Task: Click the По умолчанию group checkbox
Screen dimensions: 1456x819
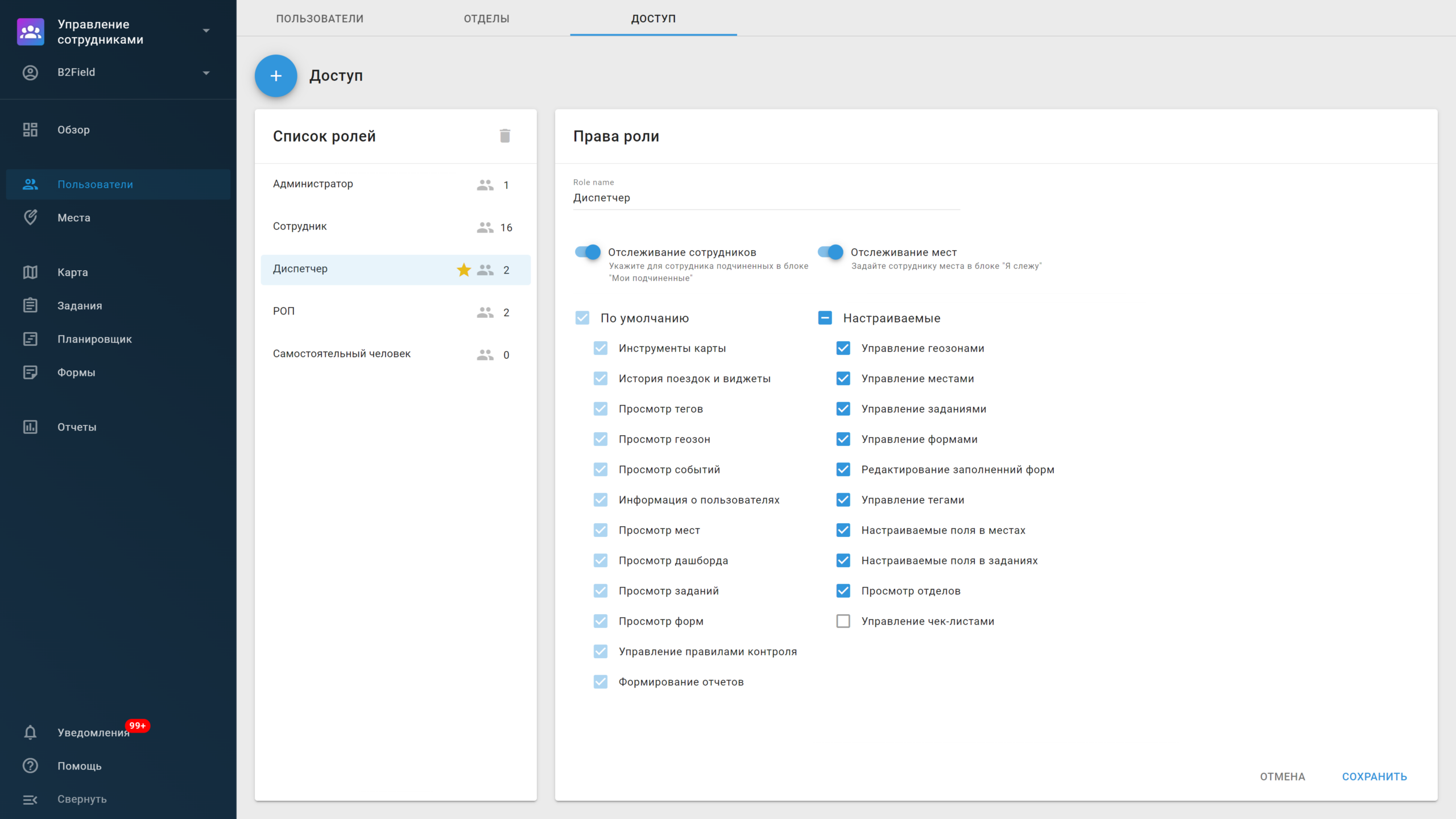Action: pyautogui.click(x=582, y=318)
